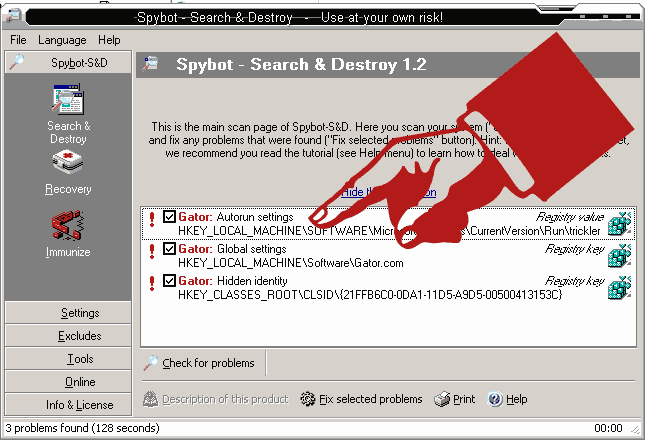The image size is (645, 440).
Task: Click the HKEY_CLASSES_ROOT\CLSID registry path
Action: point(370,294)
